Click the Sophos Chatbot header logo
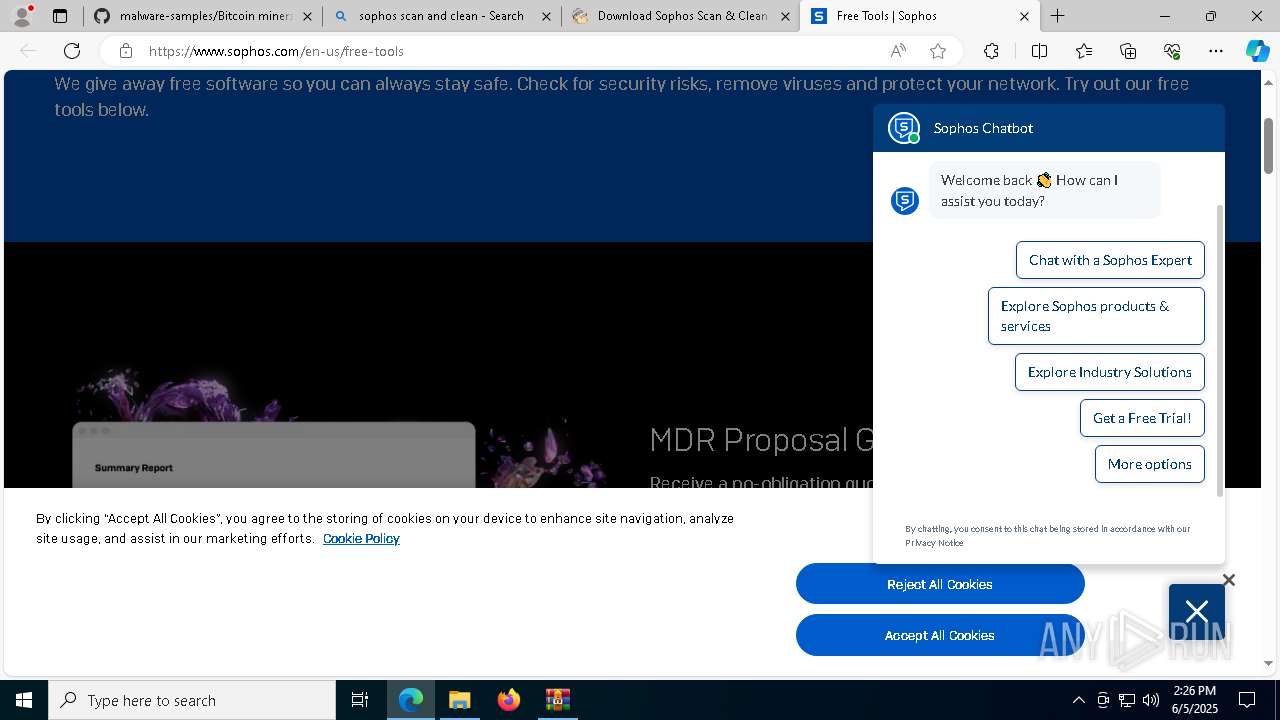 (x=904, y=128)
